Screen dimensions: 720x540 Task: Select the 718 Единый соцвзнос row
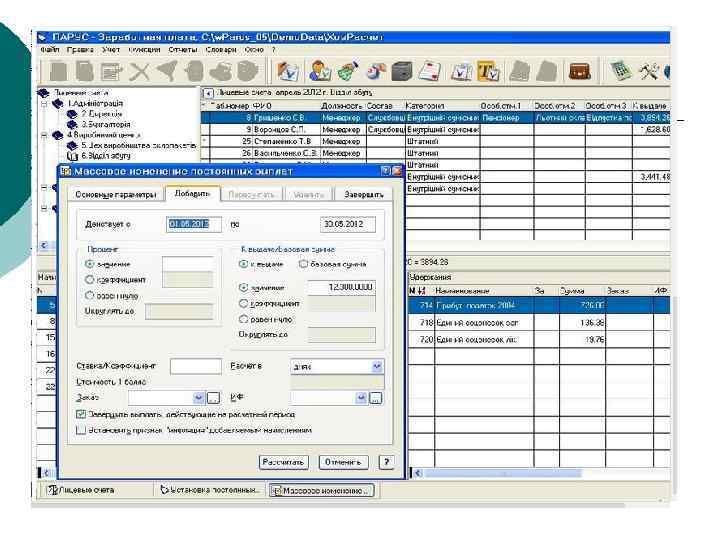pyautogui.click(x=539, y=323)
